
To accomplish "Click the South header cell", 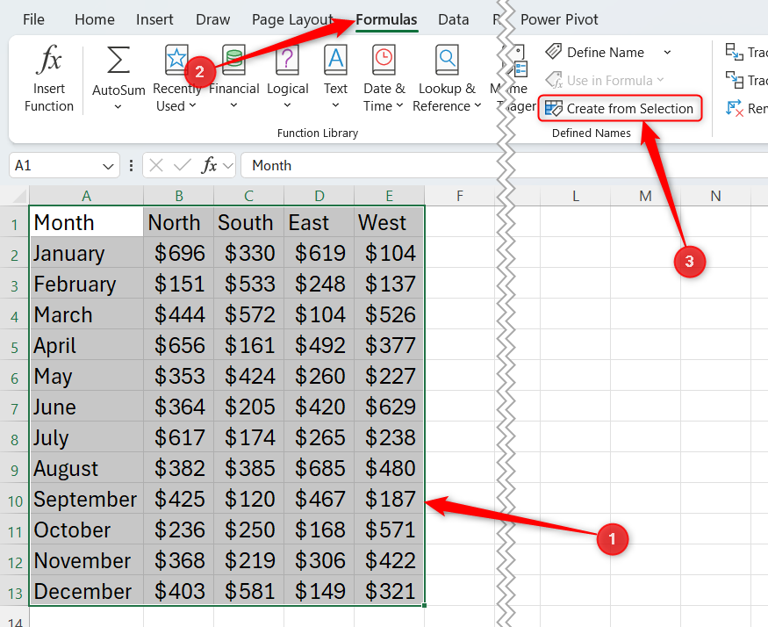I will (249, 222).
